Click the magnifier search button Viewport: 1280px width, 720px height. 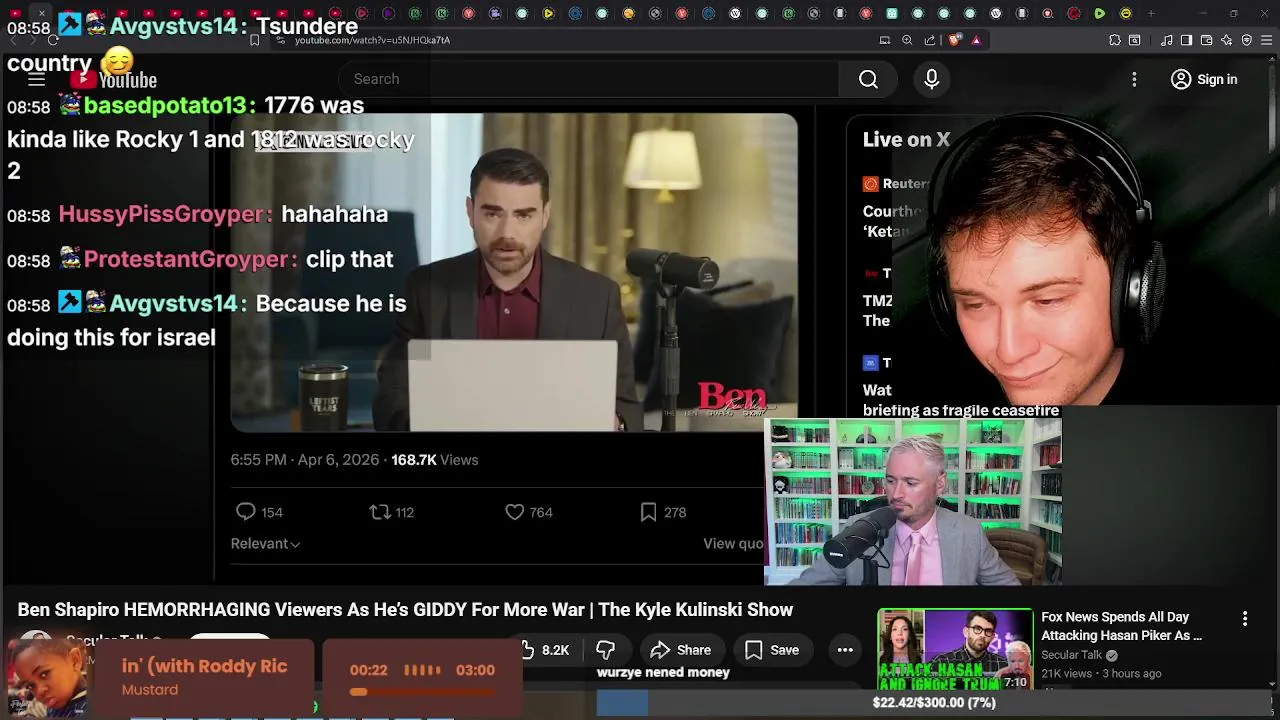(x=868, y=79)
